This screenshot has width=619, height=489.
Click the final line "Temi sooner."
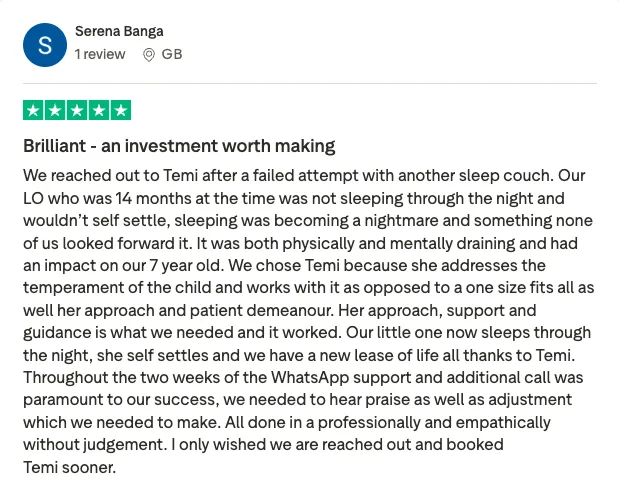[70, 467]
